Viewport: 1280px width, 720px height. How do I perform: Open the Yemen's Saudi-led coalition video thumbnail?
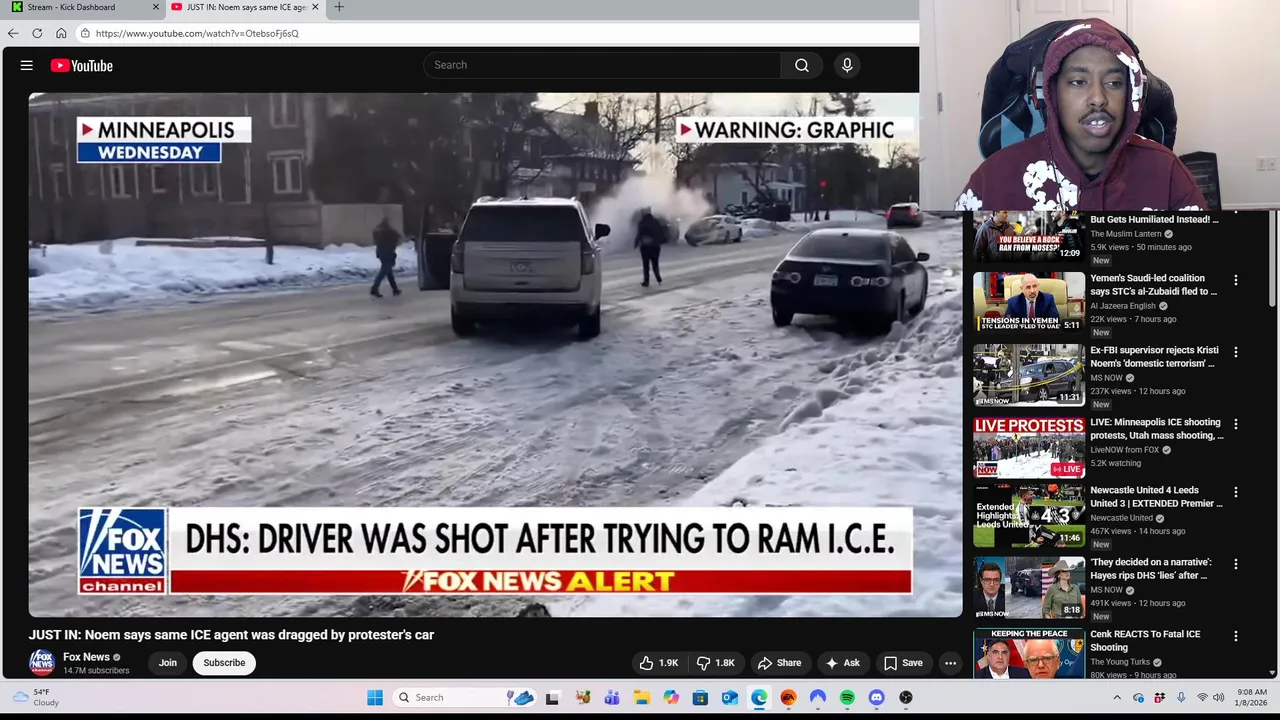tap(1029, 302)
